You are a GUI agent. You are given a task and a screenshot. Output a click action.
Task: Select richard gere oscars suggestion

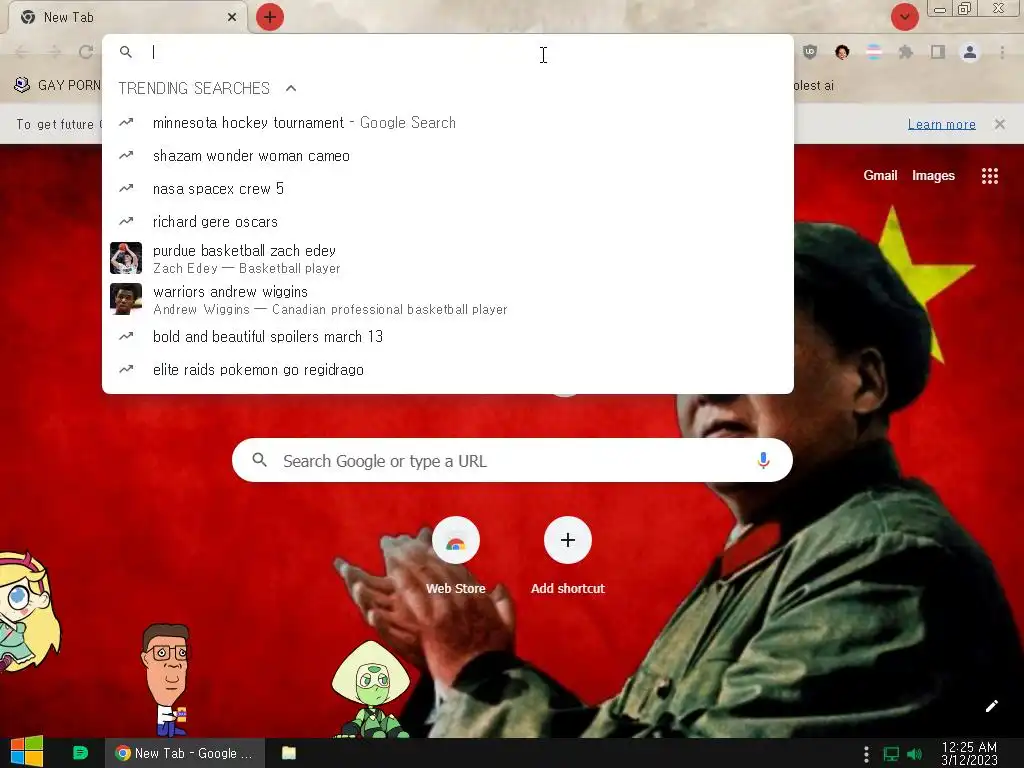448,221
